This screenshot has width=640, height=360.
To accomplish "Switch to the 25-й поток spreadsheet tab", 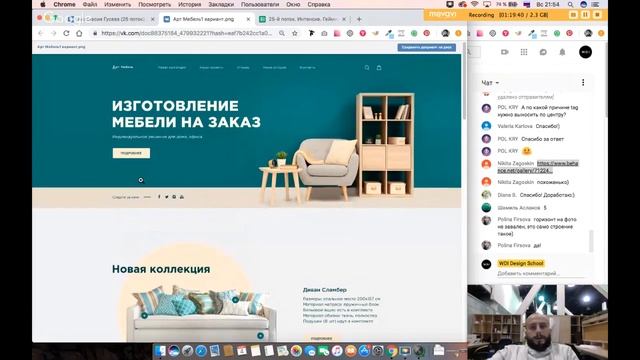I will (x=302, y=19).
